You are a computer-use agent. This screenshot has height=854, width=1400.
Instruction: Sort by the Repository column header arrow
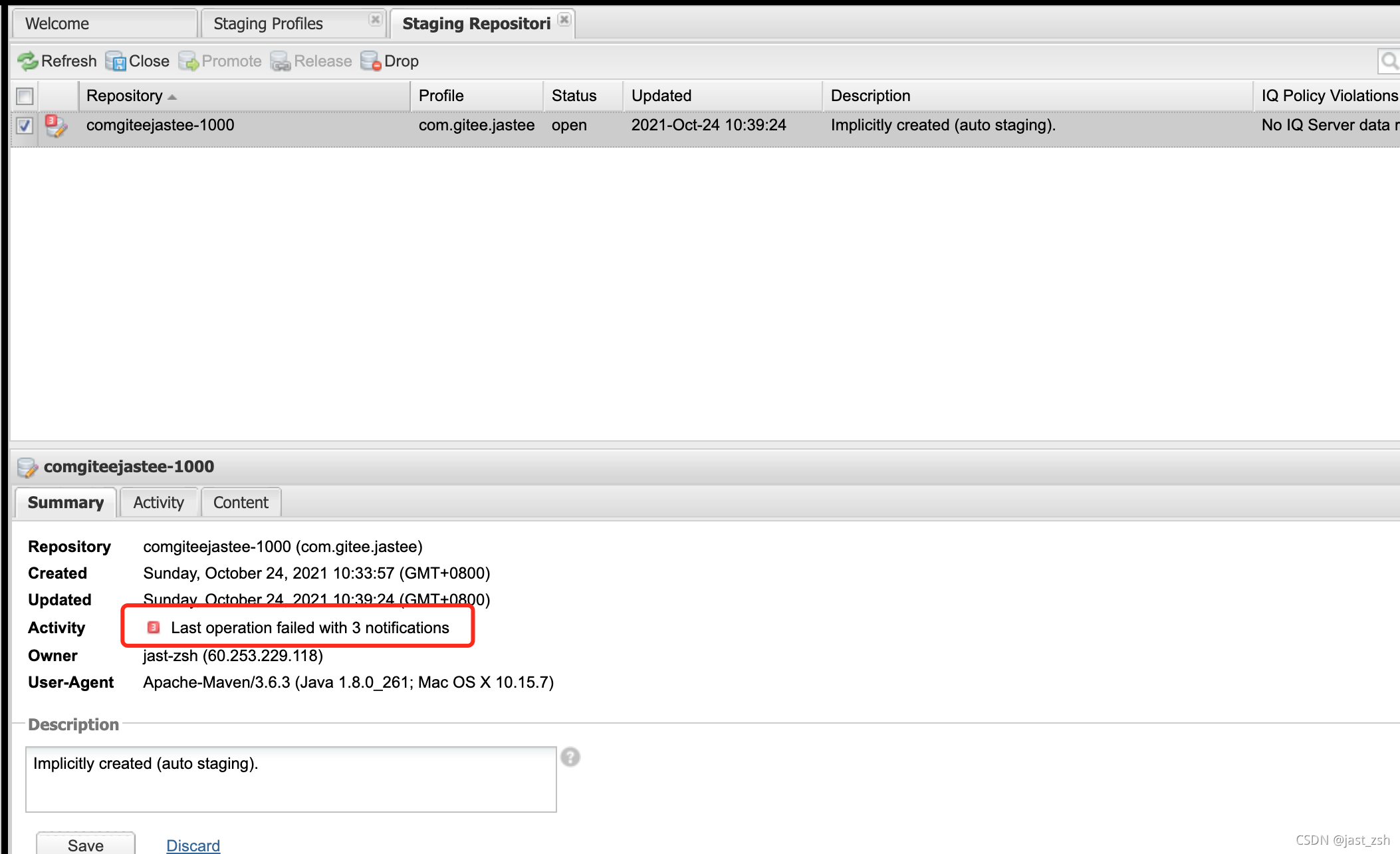tap(172, 96)
